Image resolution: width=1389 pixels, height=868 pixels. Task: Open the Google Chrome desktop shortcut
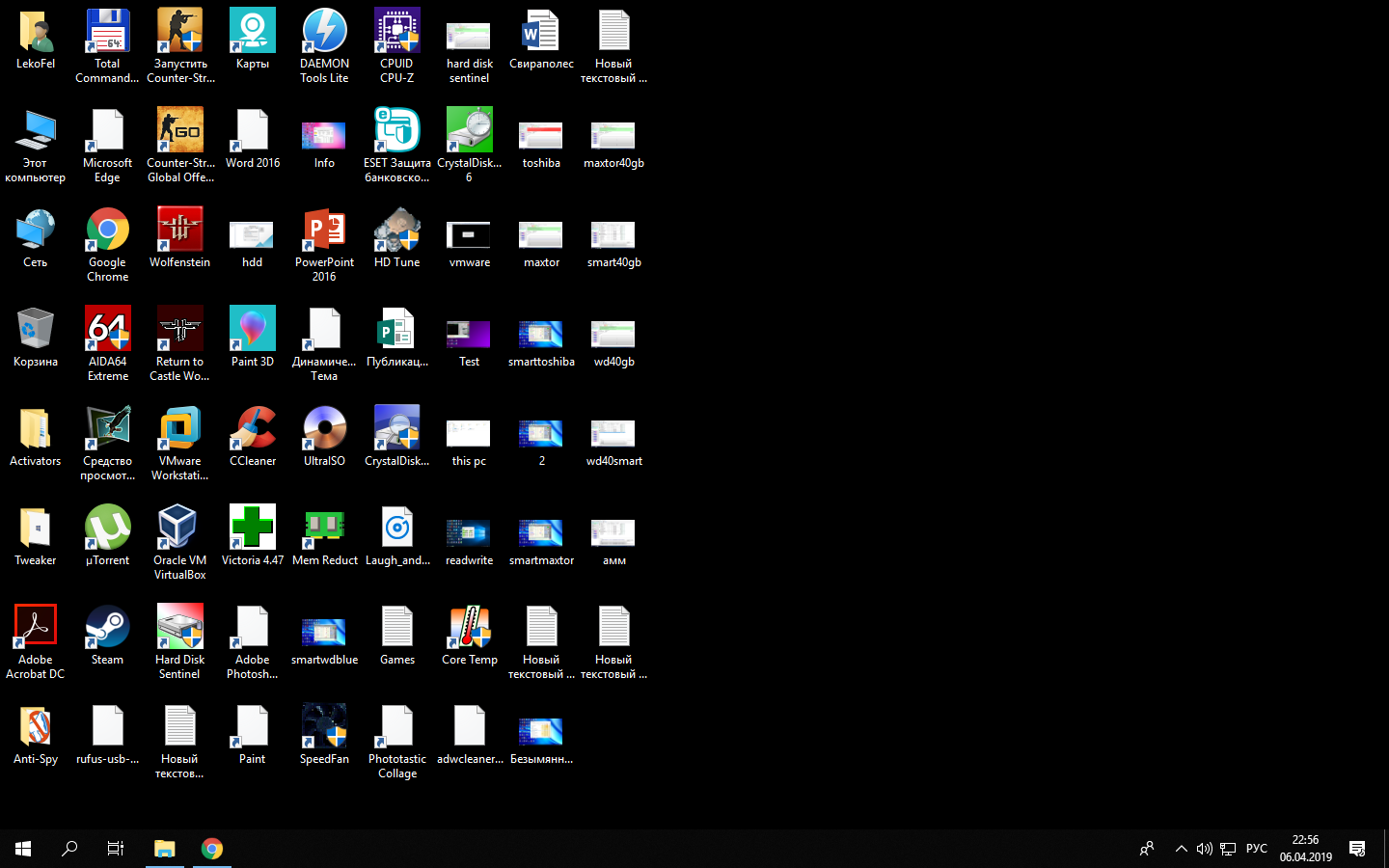click(x=107, y=231)
